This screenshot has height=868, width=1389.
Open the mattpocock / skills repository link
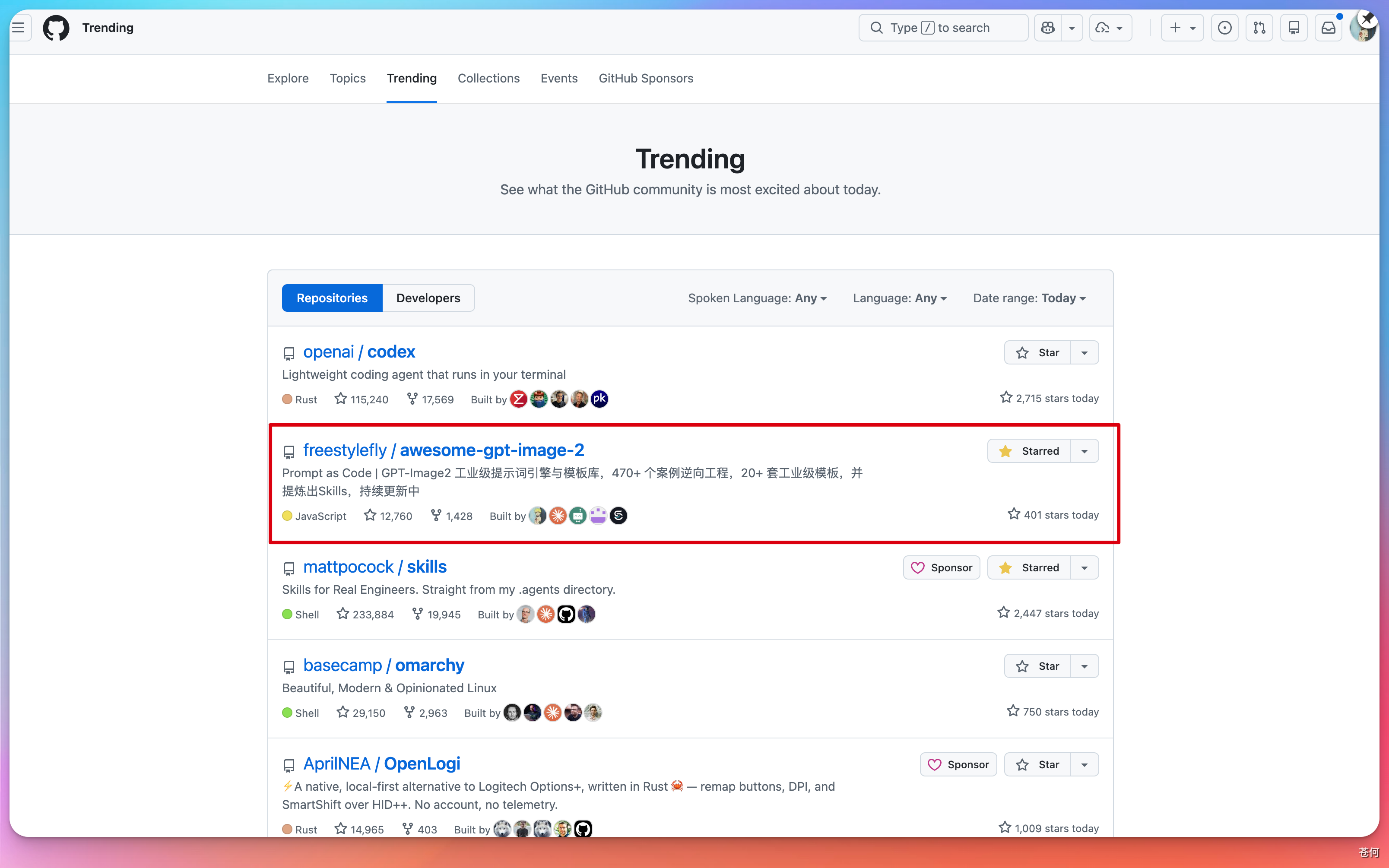pos(375,567)
